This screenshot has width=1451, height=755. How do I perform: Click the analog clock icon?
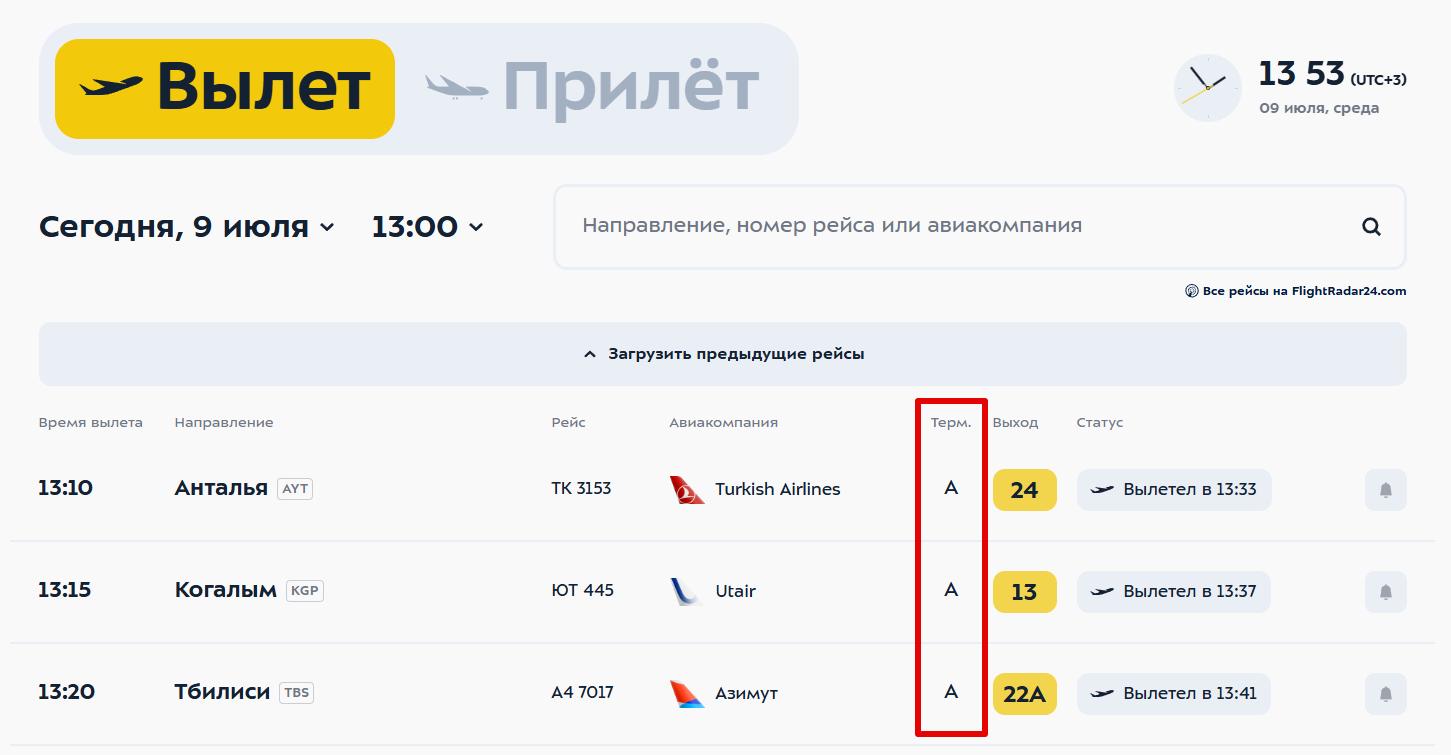1207,88
